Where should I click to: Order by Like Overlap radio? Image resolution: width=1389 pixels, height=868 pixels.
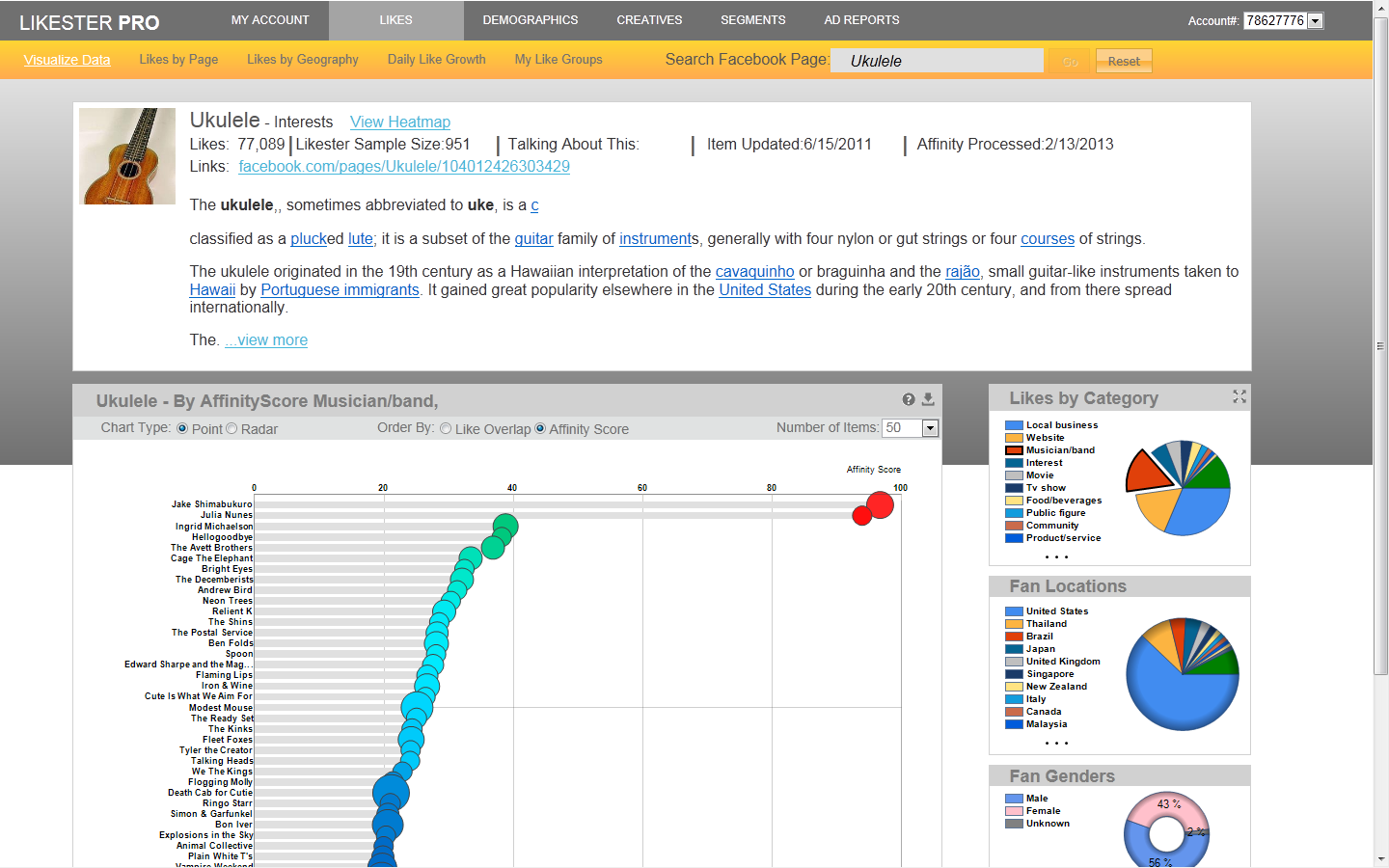446,428
